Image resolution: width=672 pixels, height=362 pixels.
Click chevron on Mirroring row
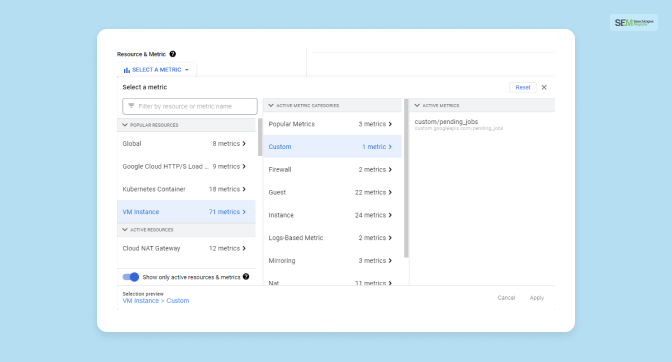(390, 260)
